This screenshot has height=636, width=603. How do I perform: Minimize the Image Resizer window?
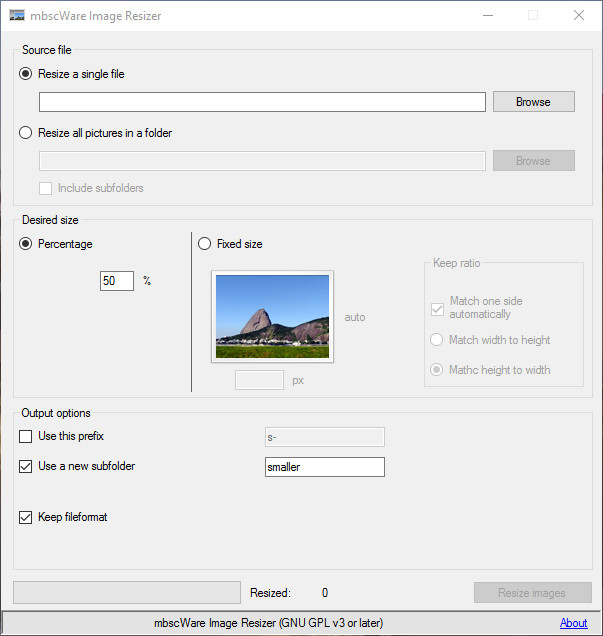(x=488, y=15)
